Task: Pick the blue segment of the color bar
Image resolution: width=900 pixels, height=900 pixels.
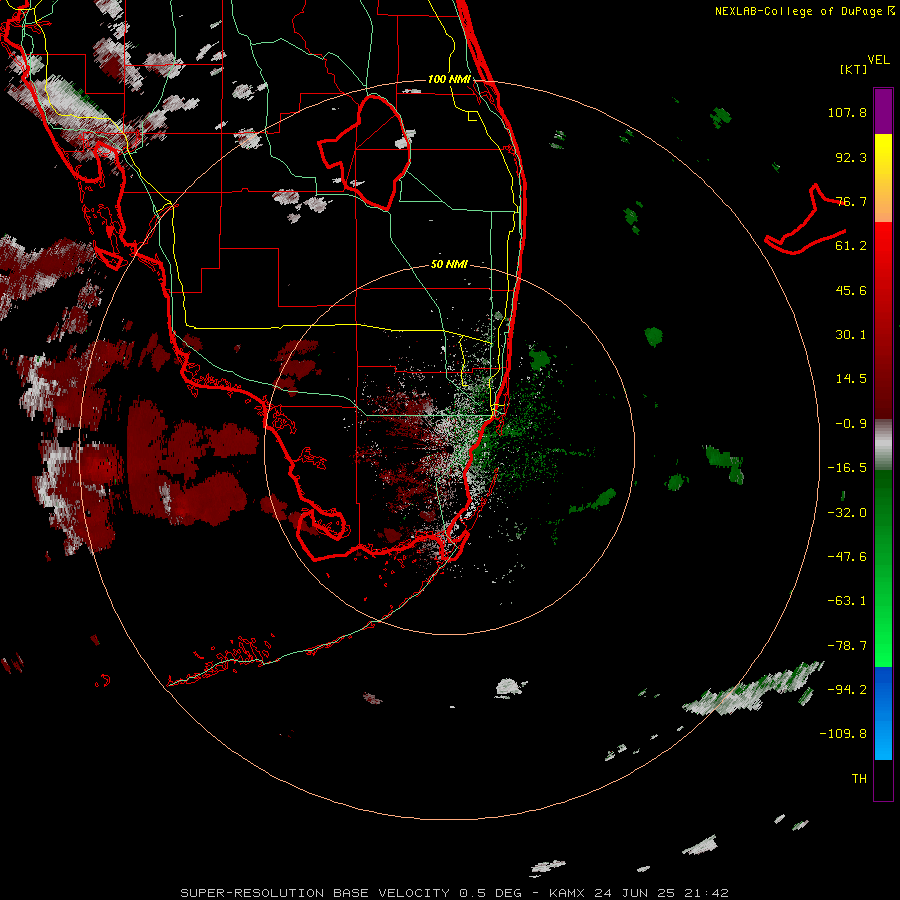Action: (x=883, y=713)
